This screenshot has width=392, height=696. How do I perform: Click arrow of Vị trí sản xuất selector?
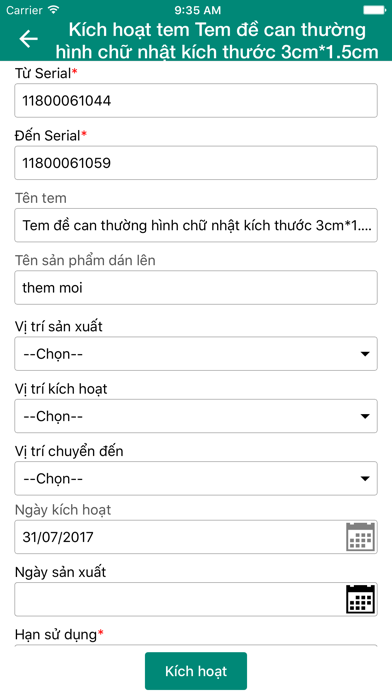[x=365, y=354]
